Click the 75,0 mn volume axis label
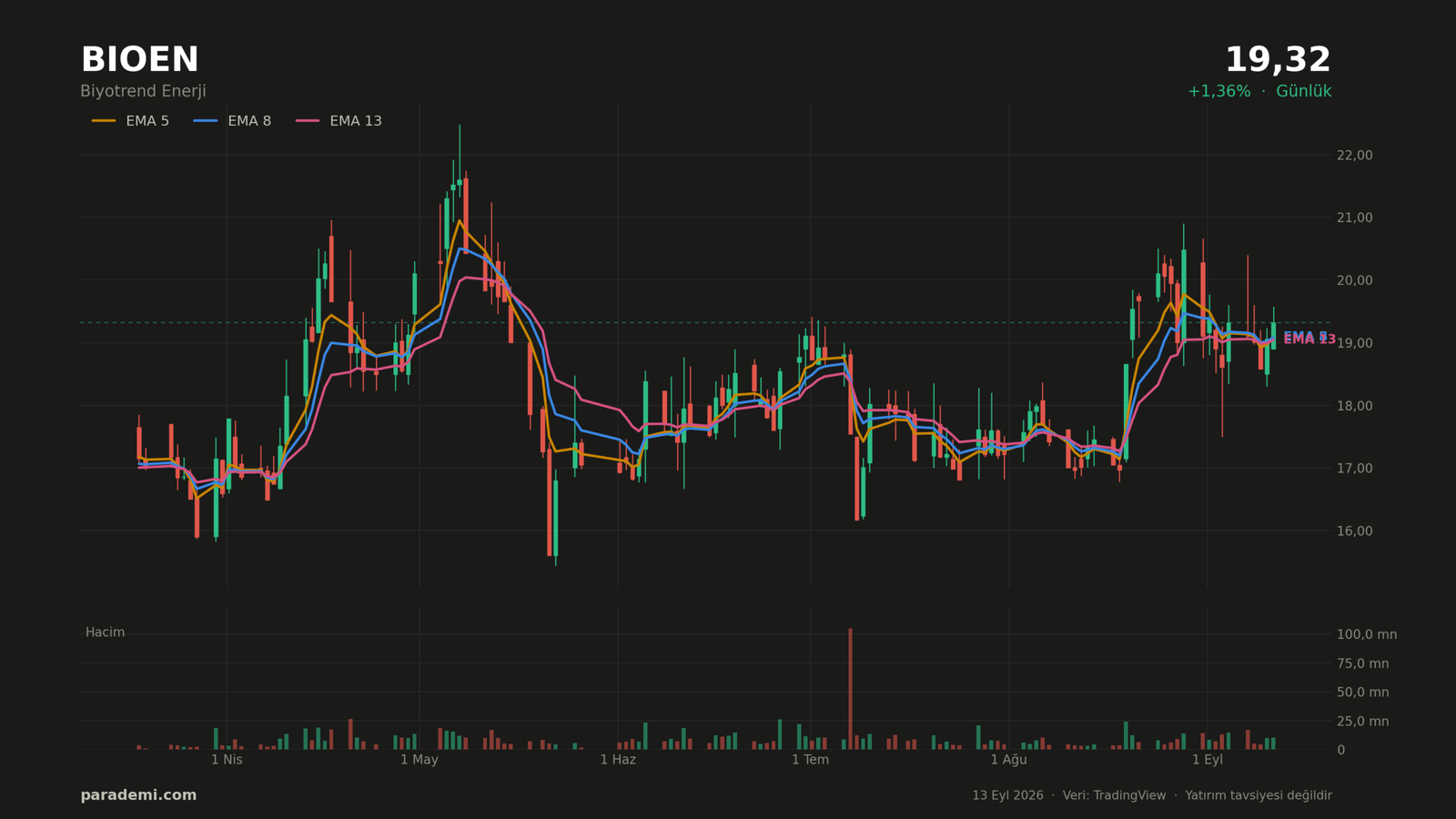 click(1362, 663)
